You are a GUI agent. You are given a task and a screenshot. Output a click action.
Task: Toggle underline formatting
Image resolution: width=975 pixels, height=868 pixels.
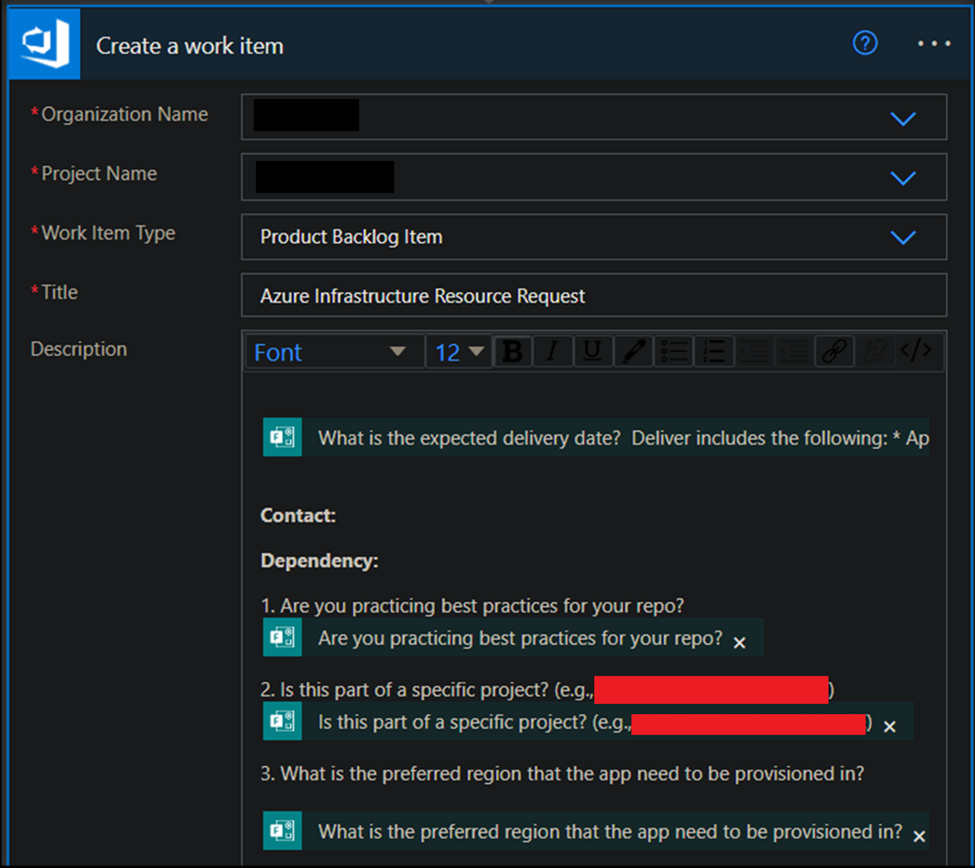coord(592,351)
